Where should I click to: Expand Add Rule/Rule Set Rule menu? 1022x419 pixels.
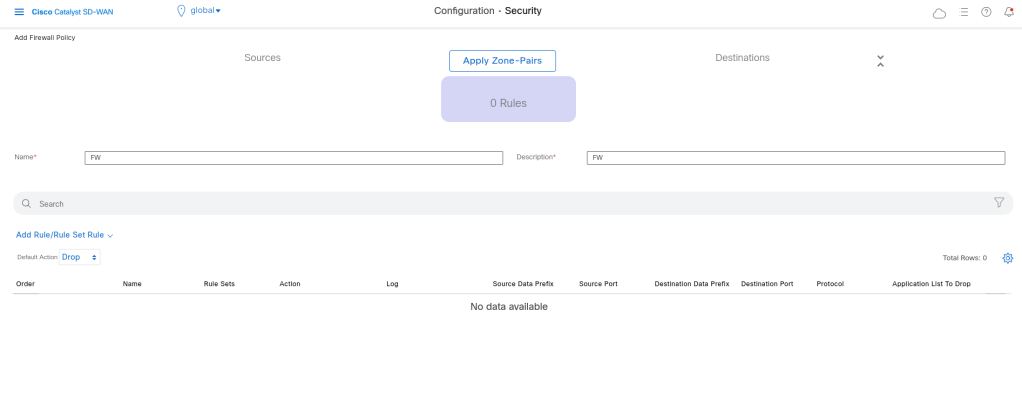point(65,235)
